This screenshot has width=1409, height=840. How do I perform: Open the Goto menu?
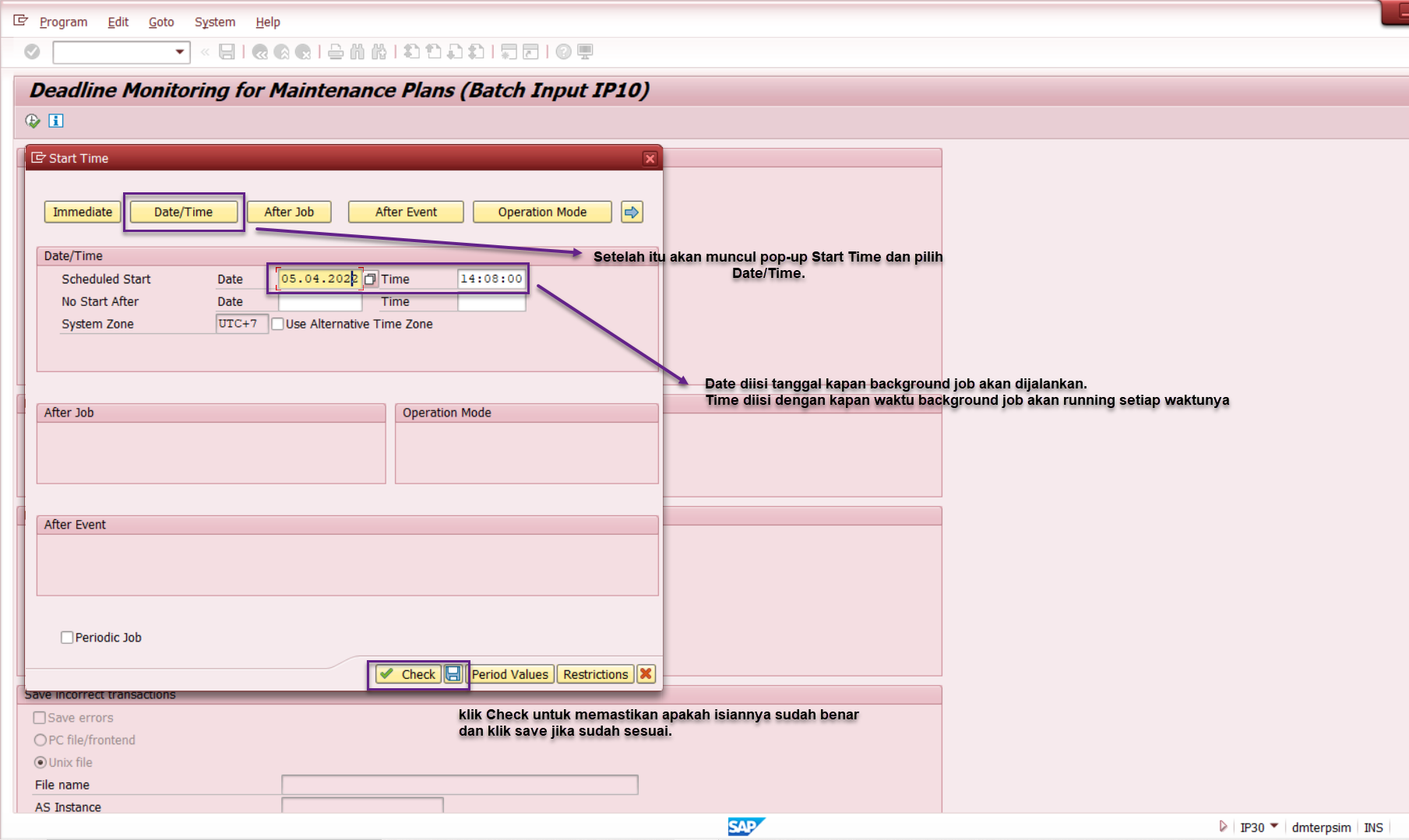click(x=161, y=22)
